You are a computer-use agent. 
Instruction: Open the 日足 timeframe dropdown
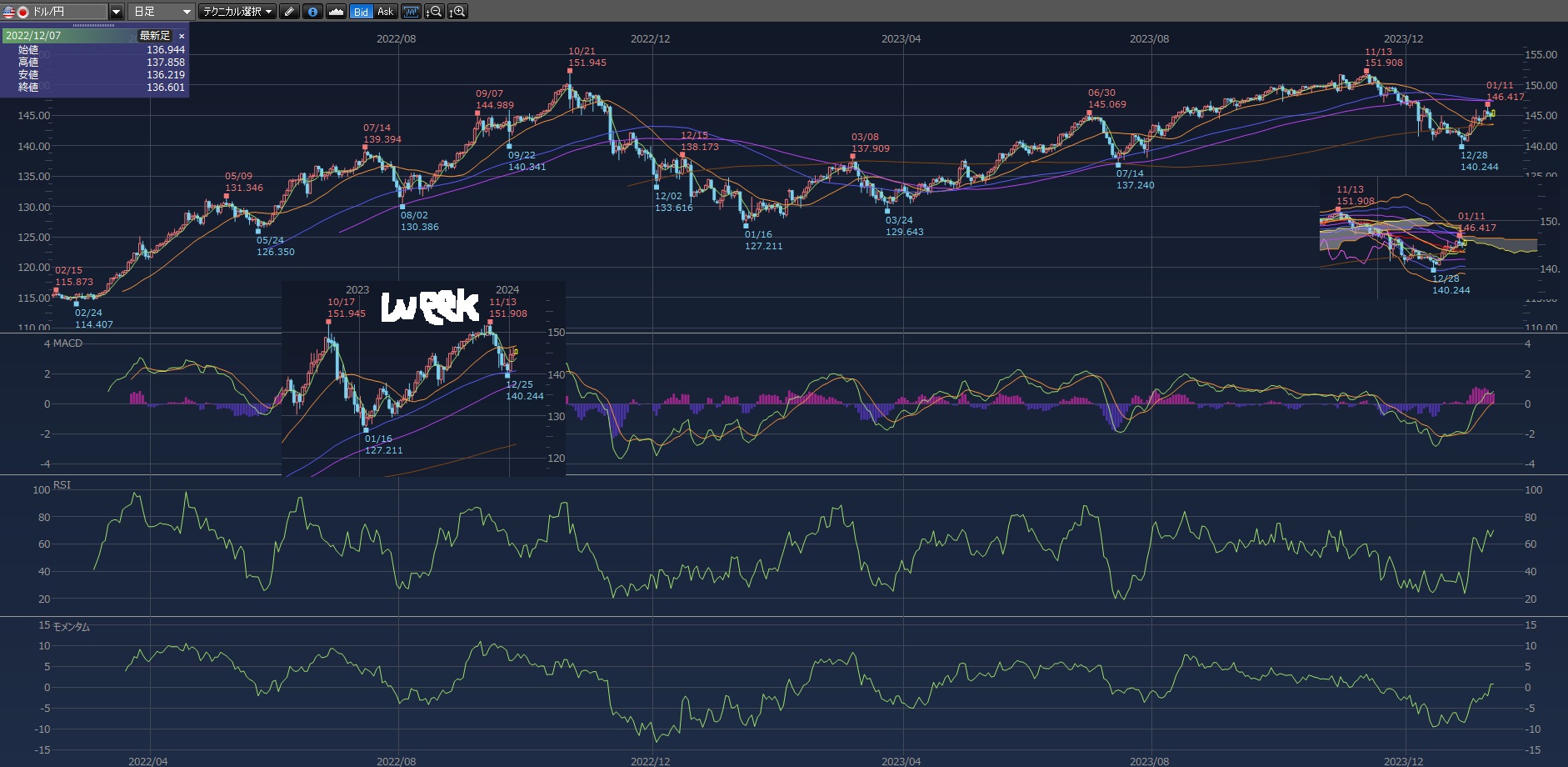(x=162, y=12)
